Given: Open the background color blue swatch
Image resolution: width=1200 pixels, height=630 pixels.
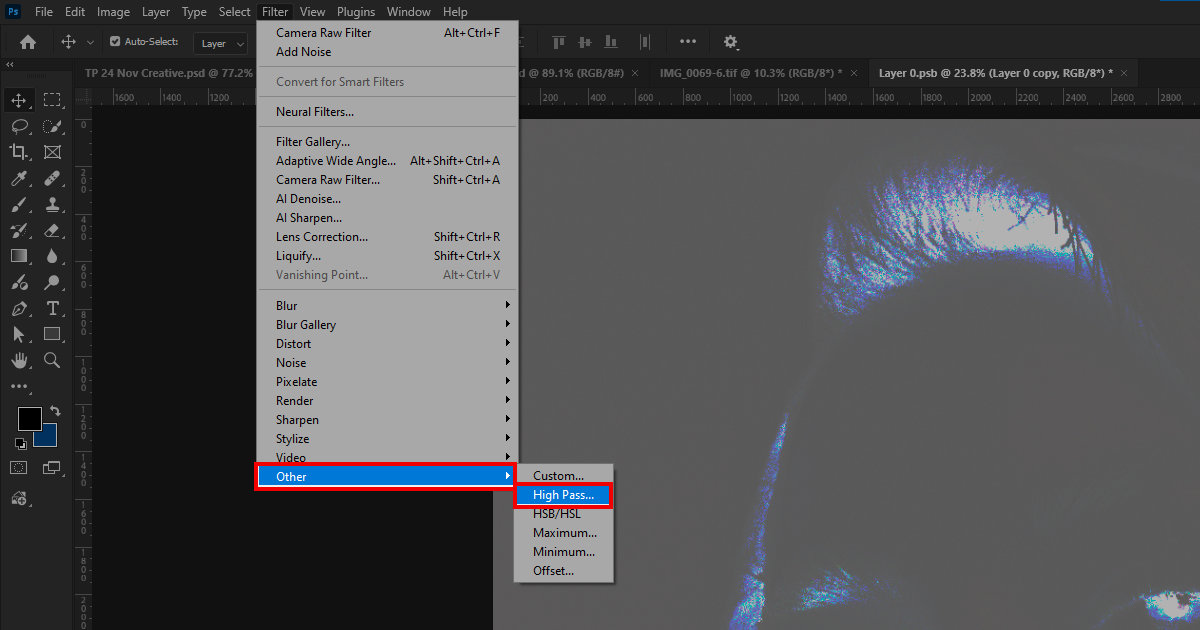Looking at the screenshot, I should 48,437.
